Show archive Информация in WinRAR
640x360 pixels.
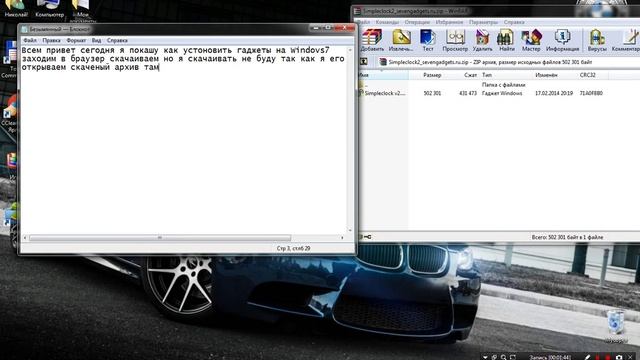tap(562, 40)
